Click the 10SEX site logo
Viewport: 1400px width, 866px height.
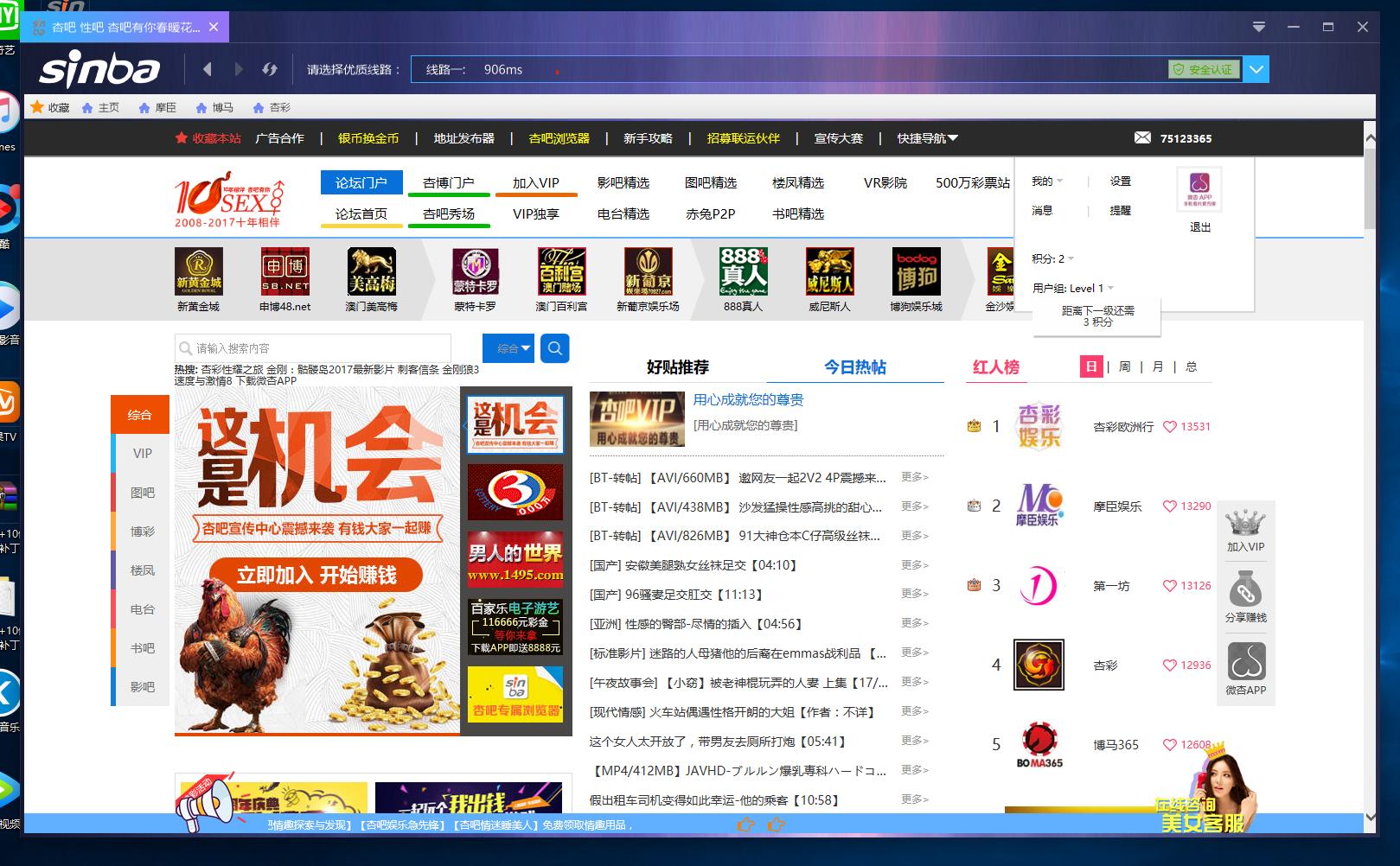tap(229, 199)
